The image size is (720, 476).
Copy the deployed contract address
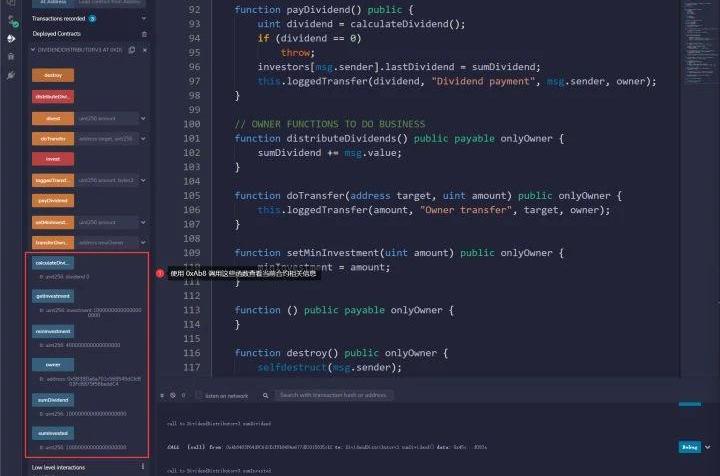pos(132,48)
